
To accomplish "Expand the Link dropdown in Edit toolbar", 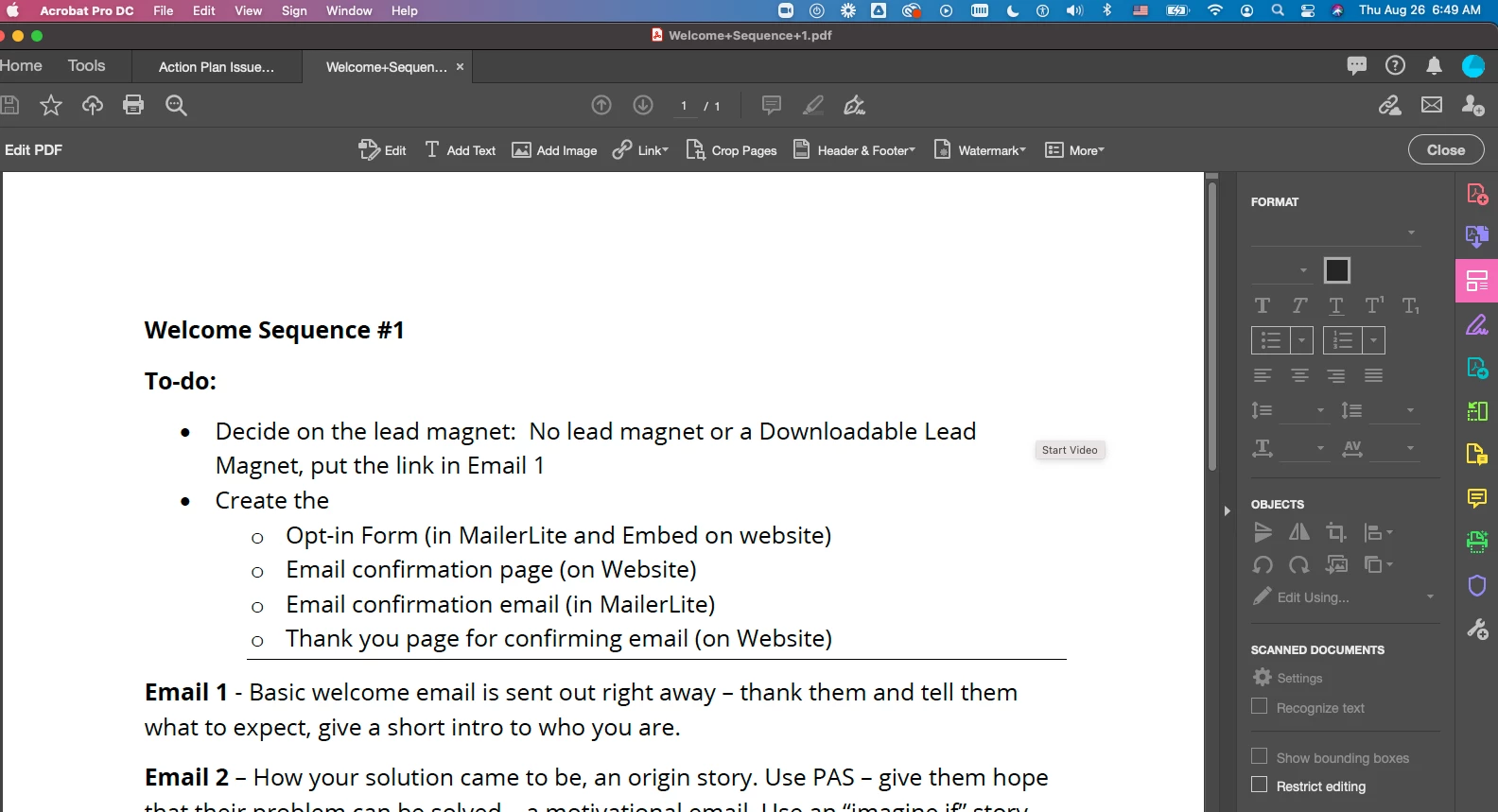I will pyautogui.click(x=640, y=150).
